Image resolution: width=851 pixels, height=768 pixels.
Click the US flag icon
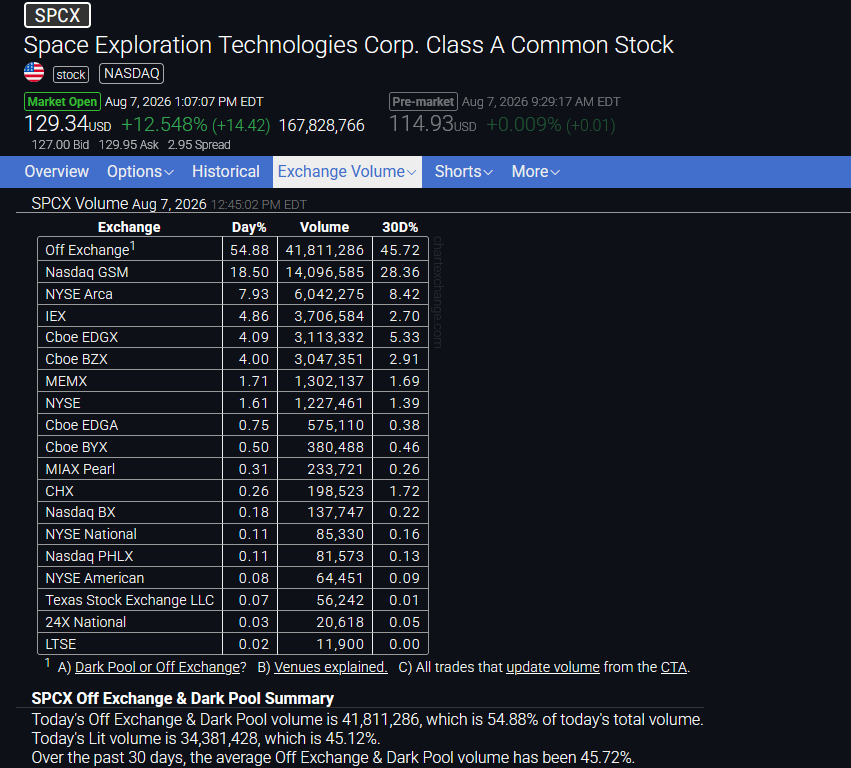click(34, 72)
